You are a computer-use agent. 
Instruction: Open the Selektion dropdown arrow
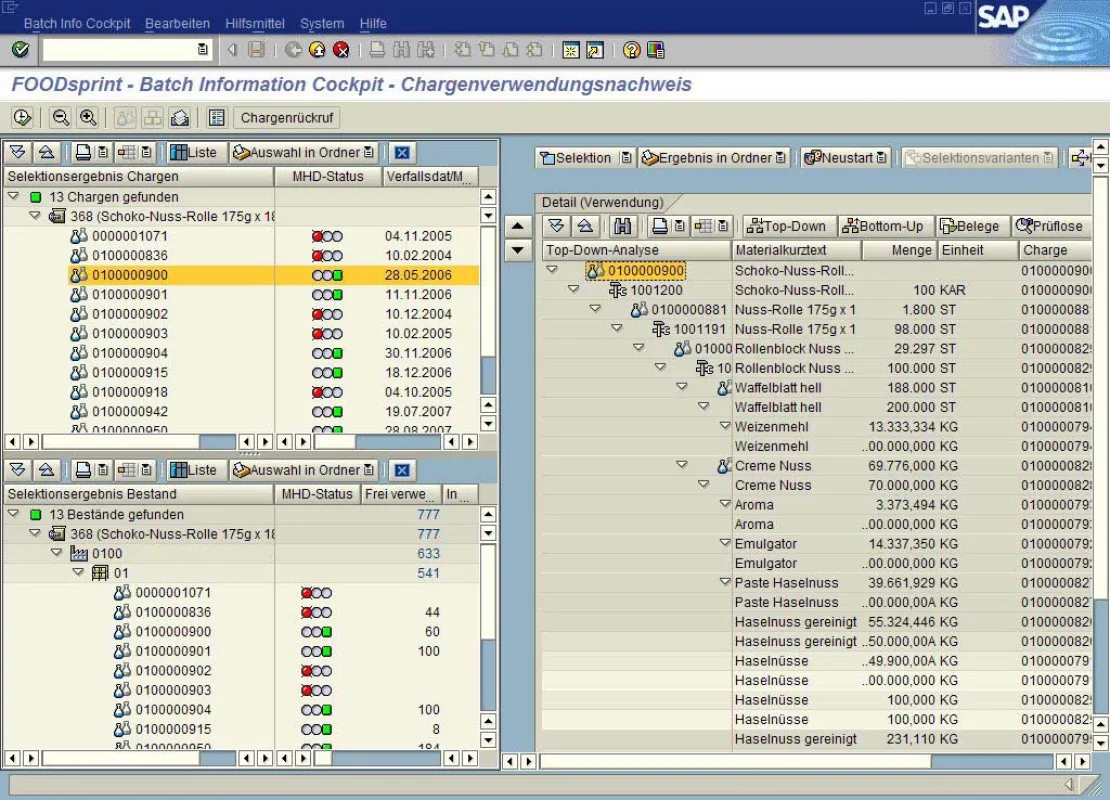point(626,158)
